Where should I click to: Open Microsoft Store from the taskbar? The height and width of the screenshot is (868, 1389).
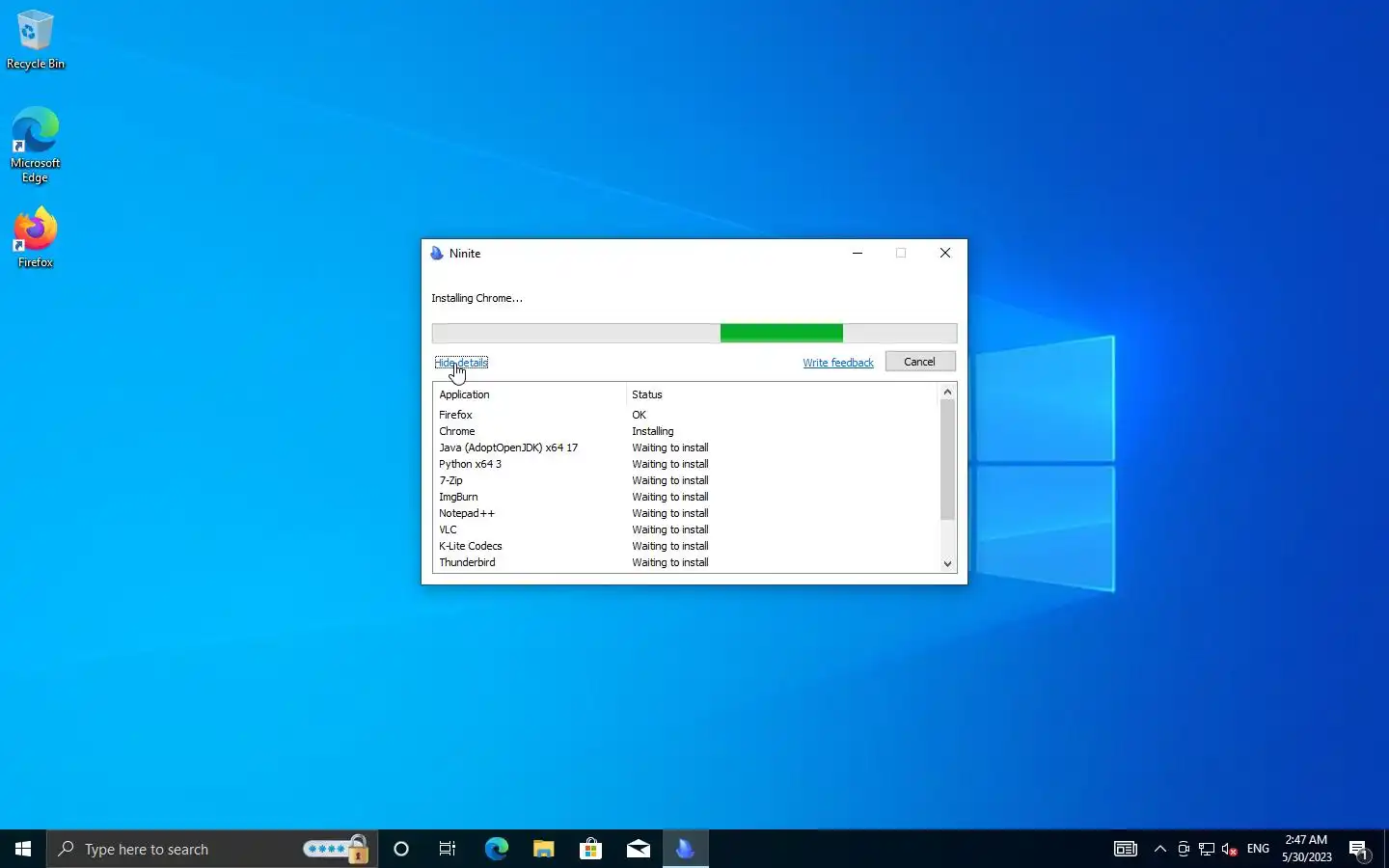click(590, 849)
